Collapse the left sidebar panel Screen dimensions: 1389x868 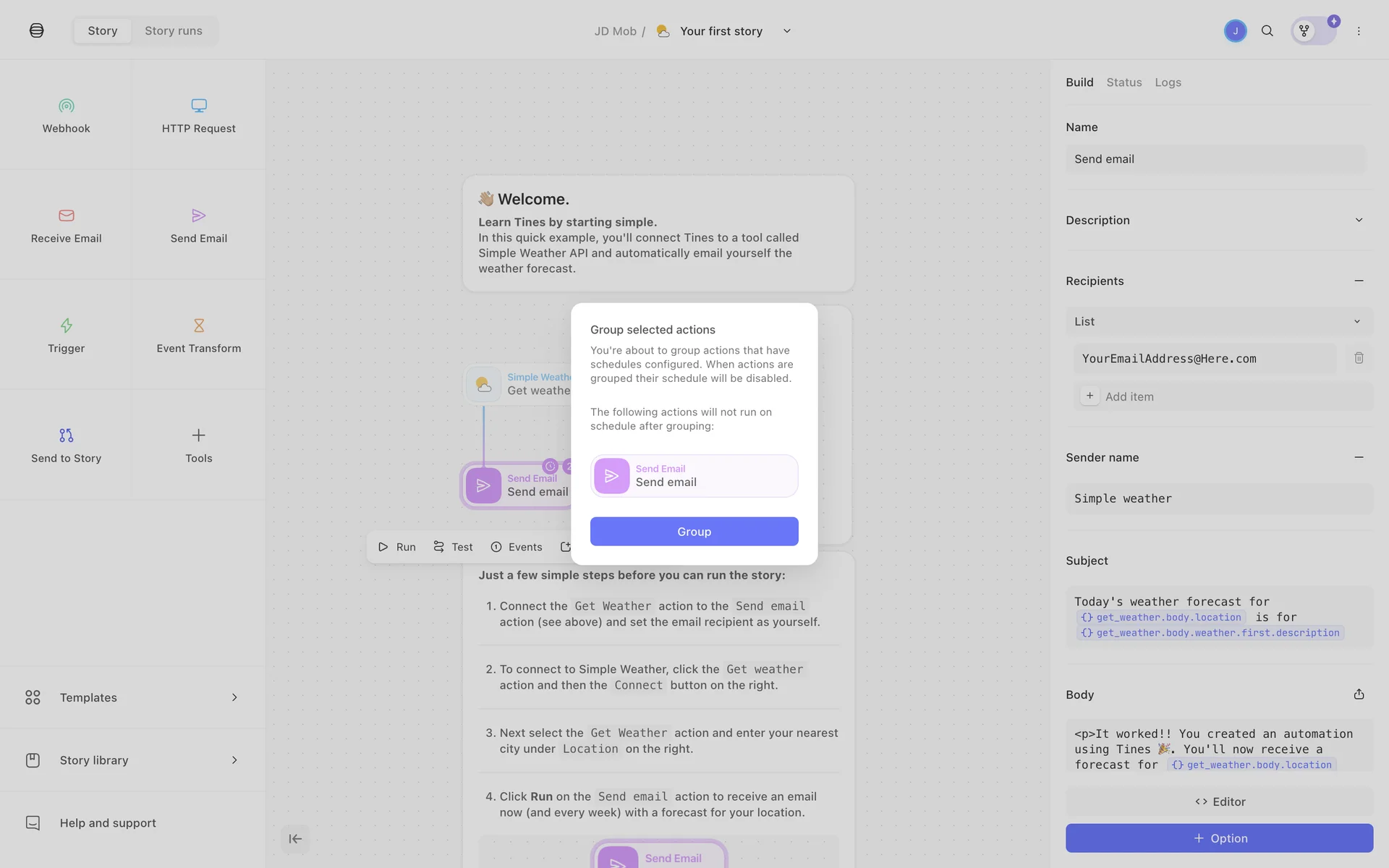click(295, 839)
